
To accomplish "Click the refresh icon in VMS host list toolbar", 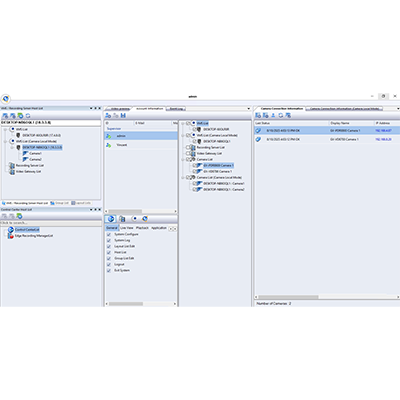I will click(28, 116).
